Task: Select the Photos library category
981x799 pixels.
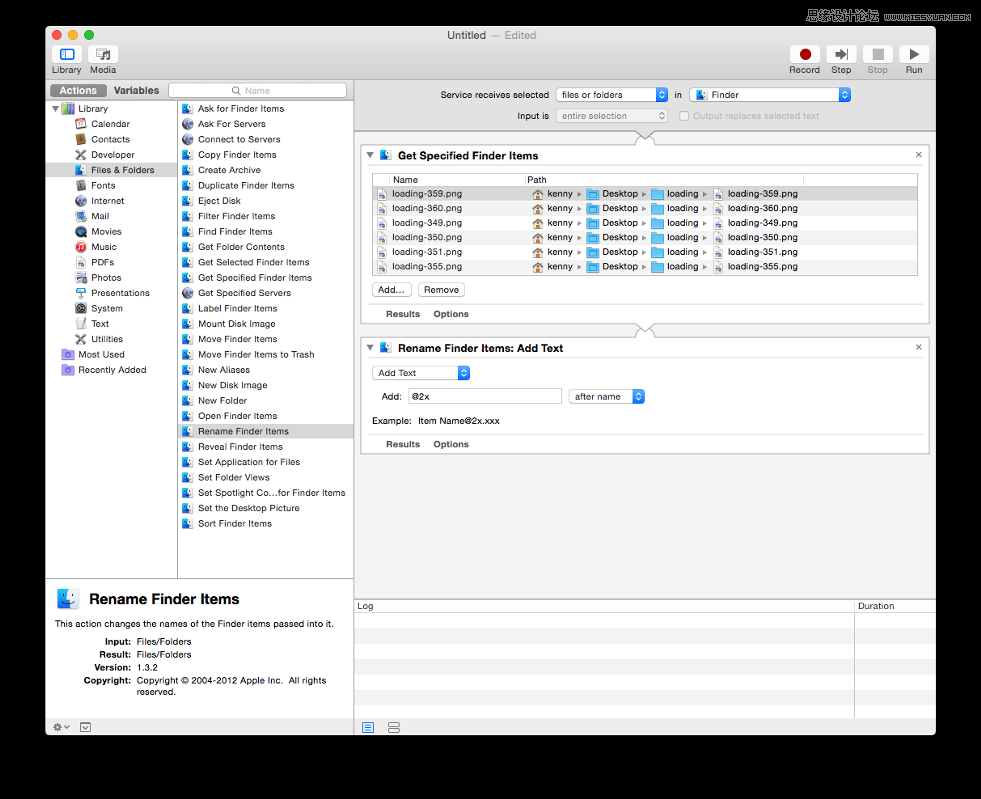Action: coord(106,277)
